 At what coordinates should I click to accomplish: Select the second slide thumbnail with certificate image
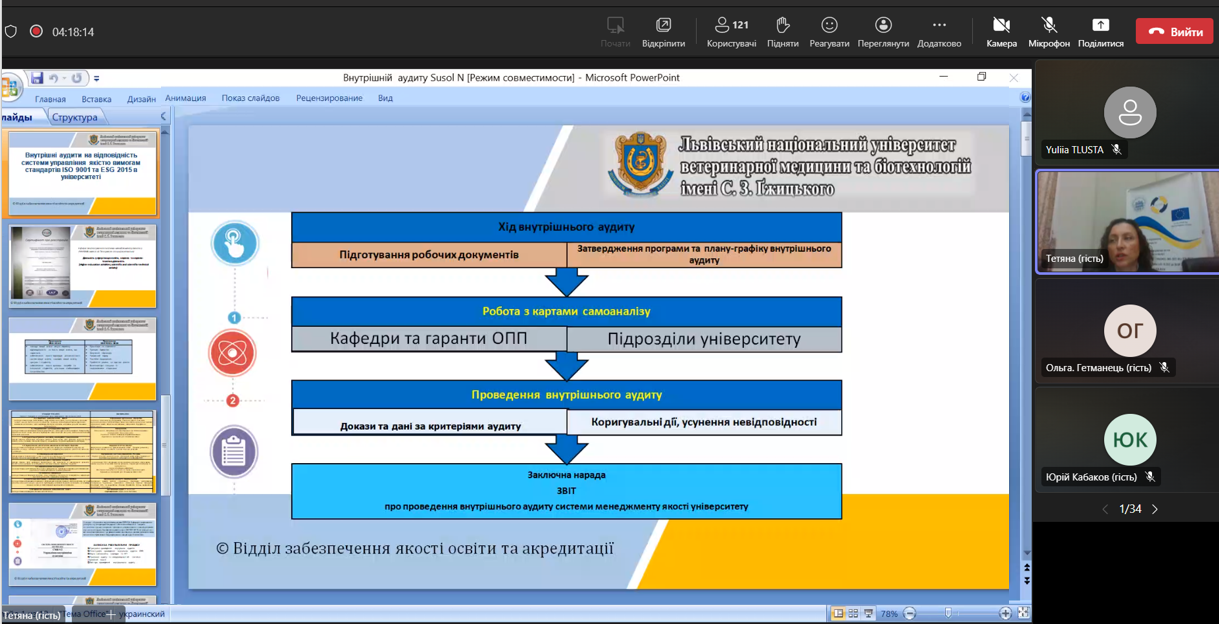tap(83, 266)
